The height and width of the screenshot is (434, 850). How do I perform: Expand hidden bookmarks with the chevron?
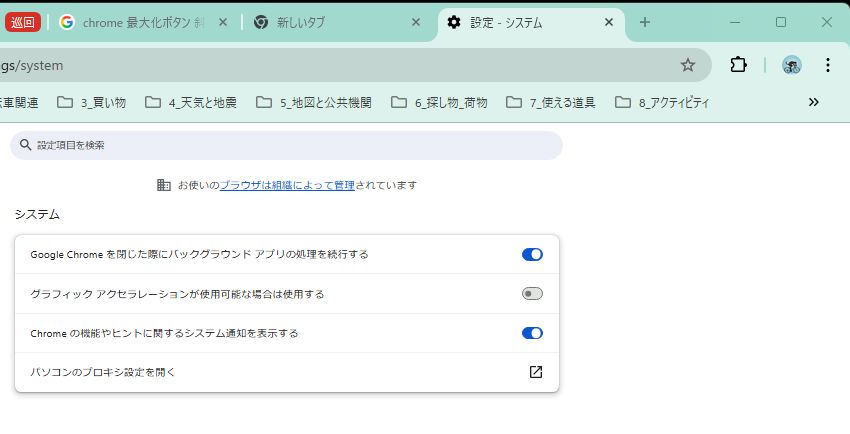[813, 102]
